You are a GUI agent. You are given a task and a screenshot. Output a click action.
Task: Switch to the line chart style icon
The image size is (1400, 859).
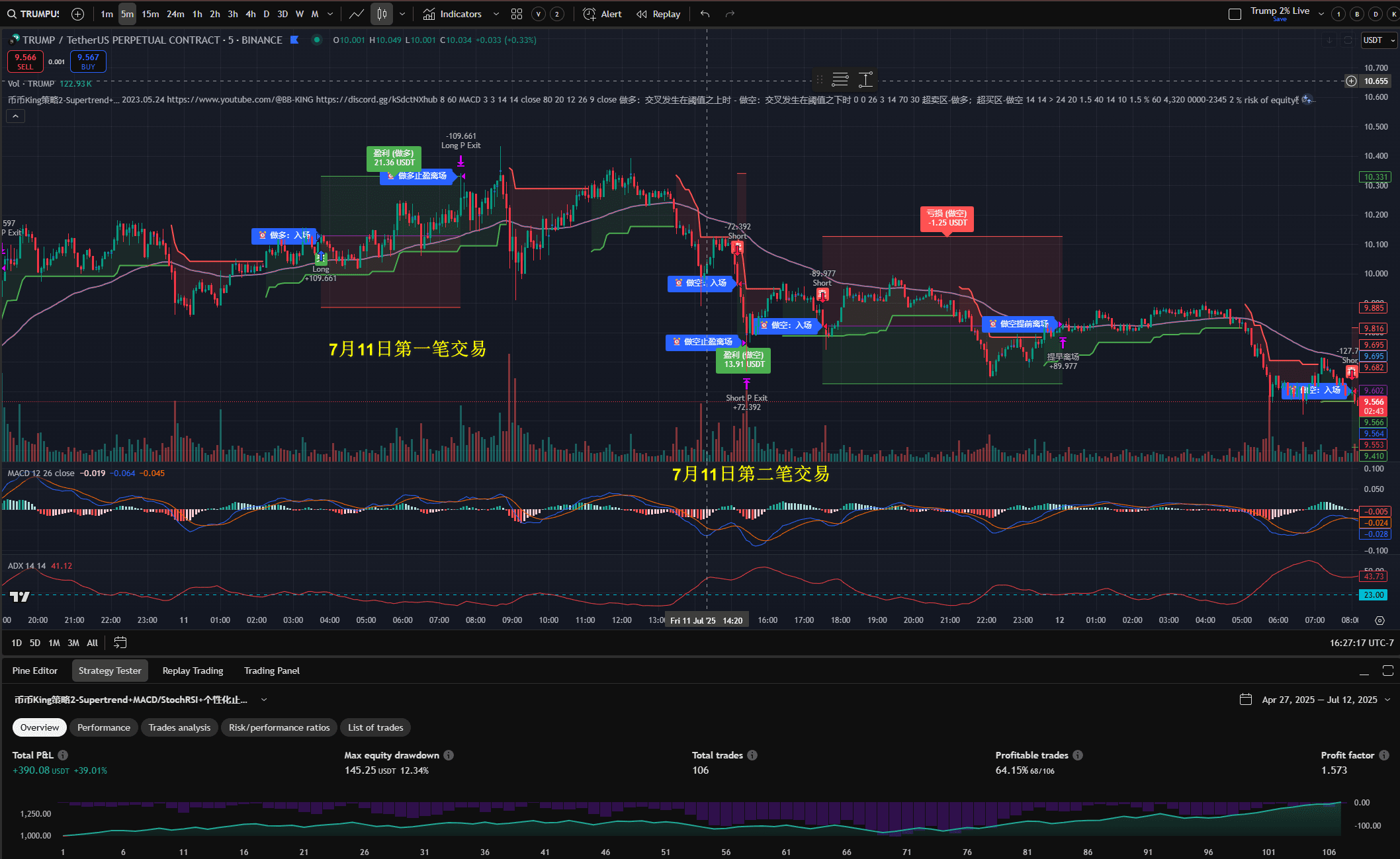click(356, 14)
